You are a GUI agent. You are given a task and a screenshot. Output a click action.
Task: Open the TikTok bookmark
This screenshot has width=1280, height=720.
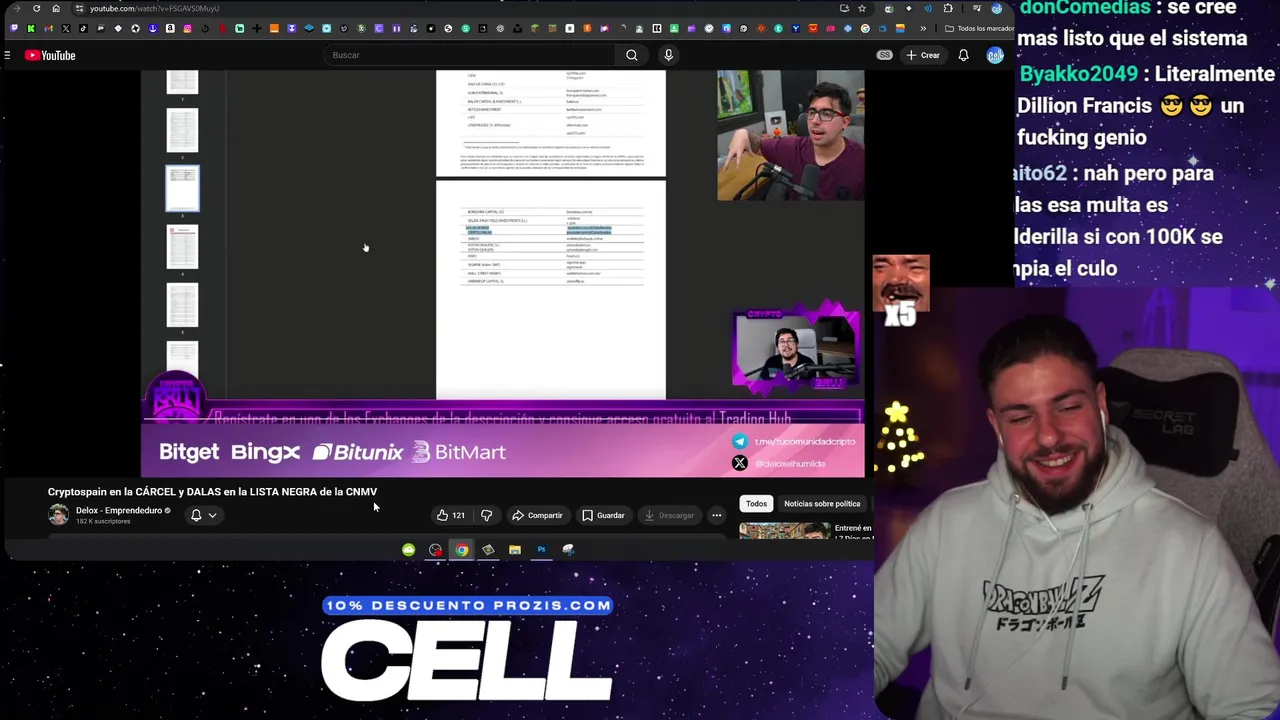(x=83, y=28)
